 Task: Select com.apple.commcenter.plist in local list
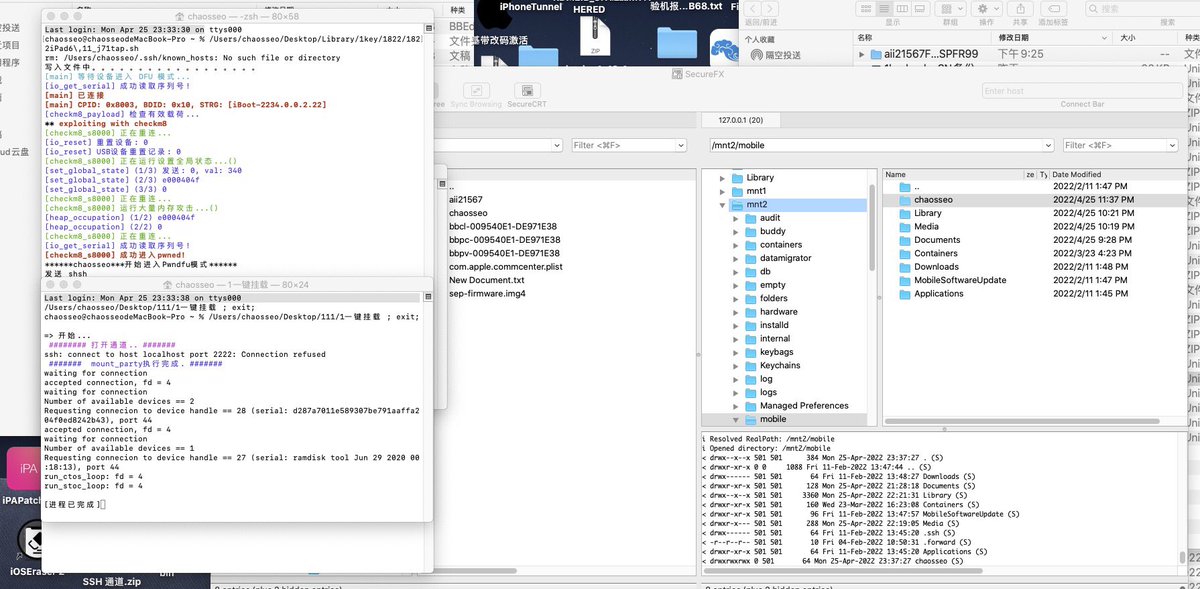click(x=506, y=267)
